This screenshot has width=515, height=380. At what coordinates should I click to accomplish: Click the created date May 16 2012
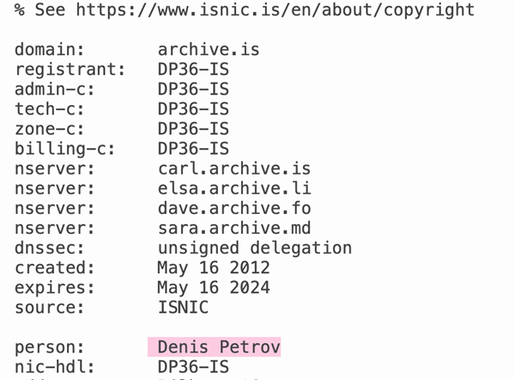[214, 268]
